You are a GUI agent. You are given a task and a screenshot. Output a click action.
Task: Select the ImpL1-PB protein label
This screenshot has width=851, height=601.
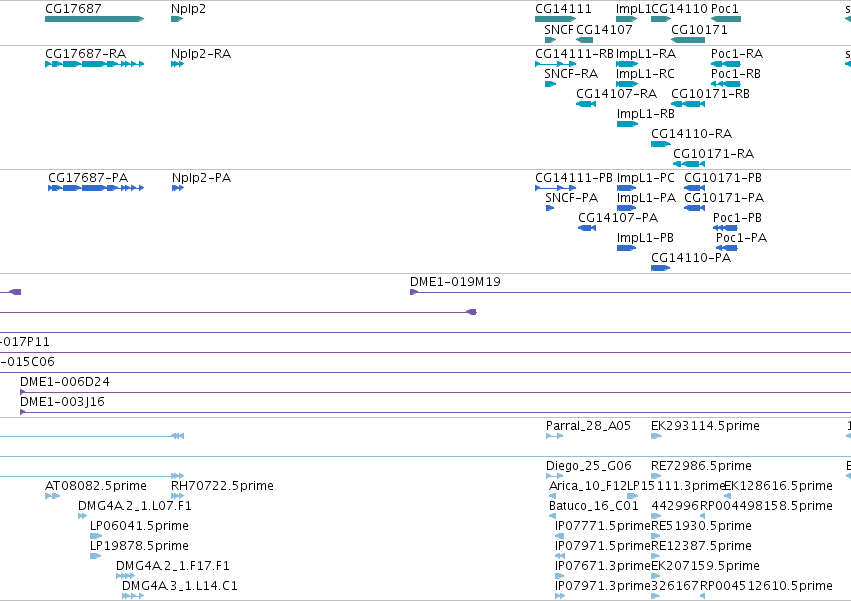[x=645, y=238]
